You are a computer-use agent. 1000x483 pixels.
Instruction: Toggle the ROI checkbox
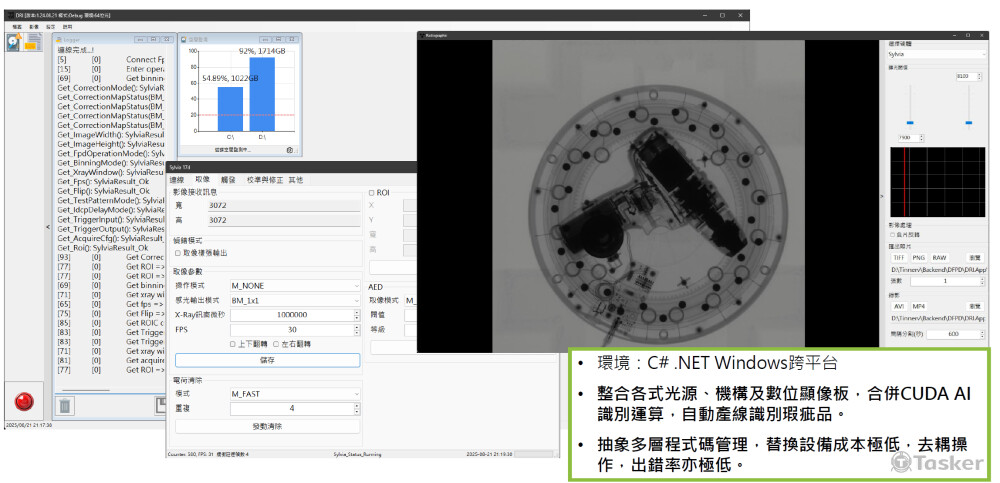pyautogui.click(x=372, y=191)
